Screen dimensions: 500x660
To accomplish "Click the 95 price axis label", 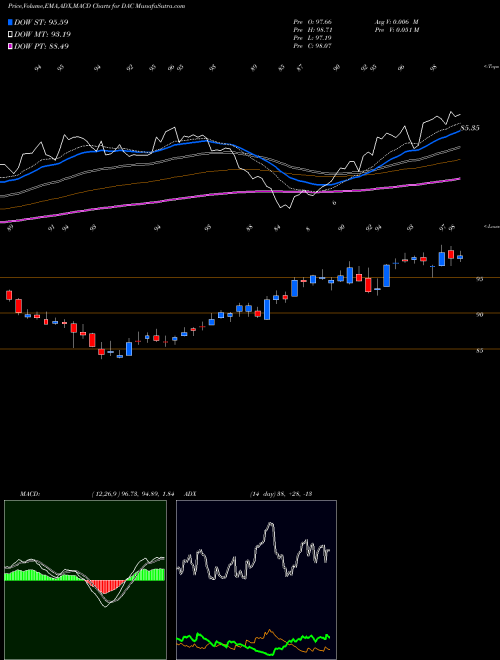I will [x=480, y=279].
